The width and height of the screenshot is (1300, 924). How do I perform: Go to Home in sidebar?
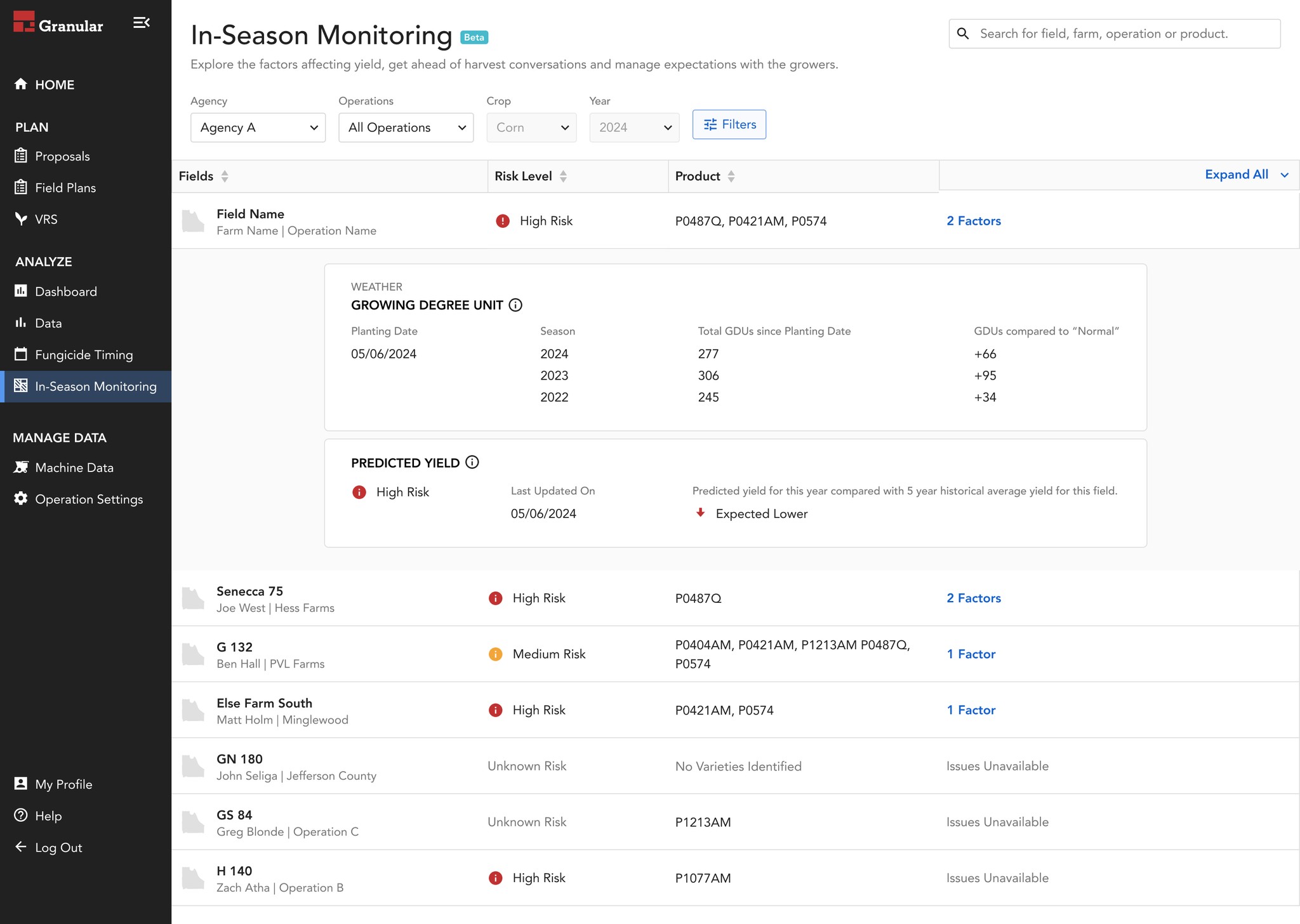coord(55,84)
